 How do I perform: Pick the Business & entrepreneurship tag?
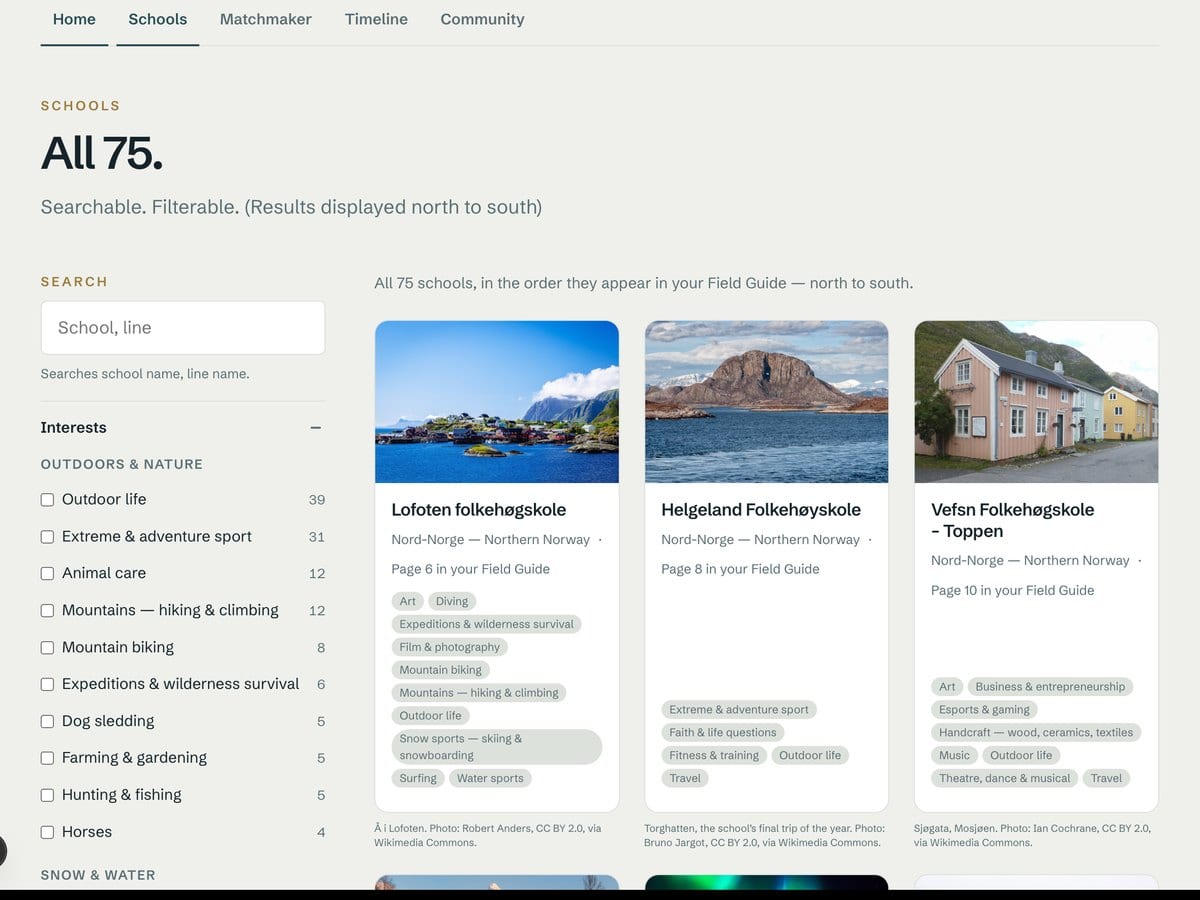tap(1050, 686)
